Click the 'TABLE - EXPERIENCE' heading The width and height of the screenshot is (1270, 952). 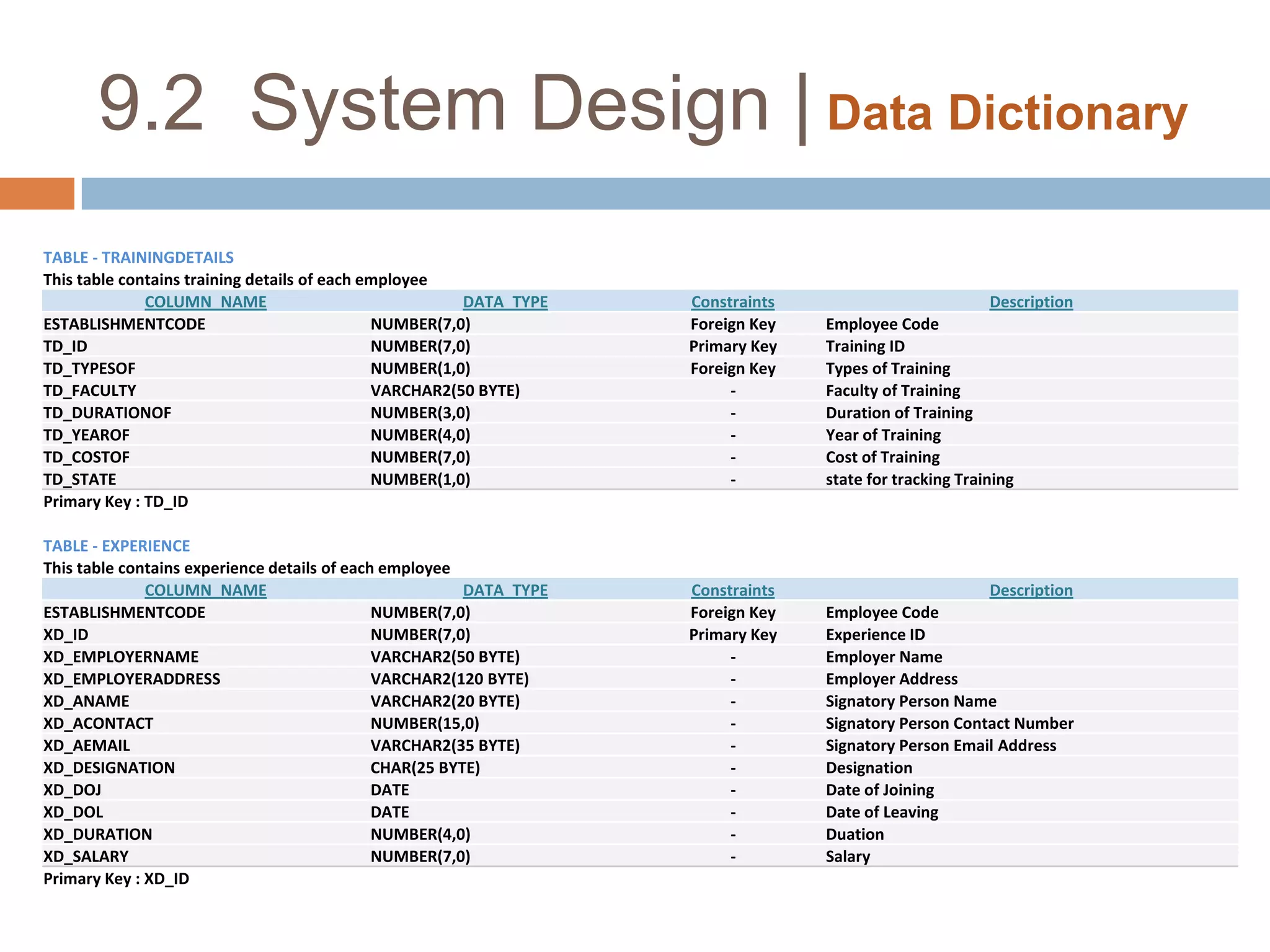coord(117,546)
